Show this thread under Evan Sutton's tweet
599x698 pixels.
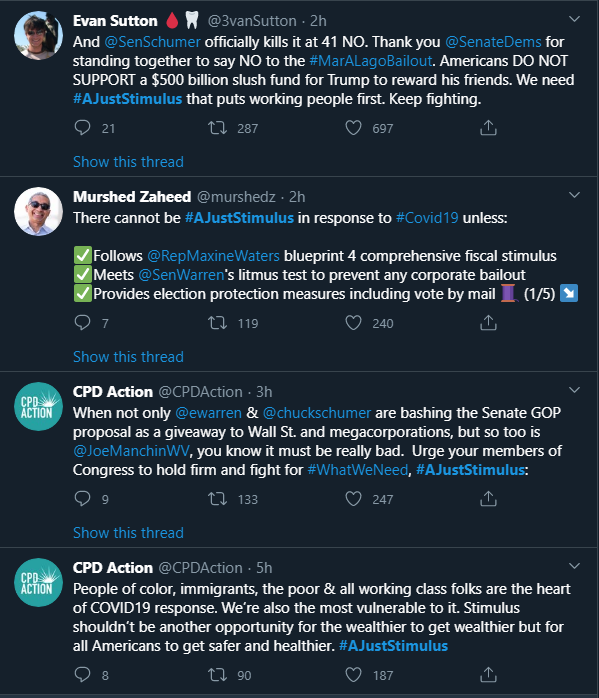pyautogui.click(x=128, y=162)
